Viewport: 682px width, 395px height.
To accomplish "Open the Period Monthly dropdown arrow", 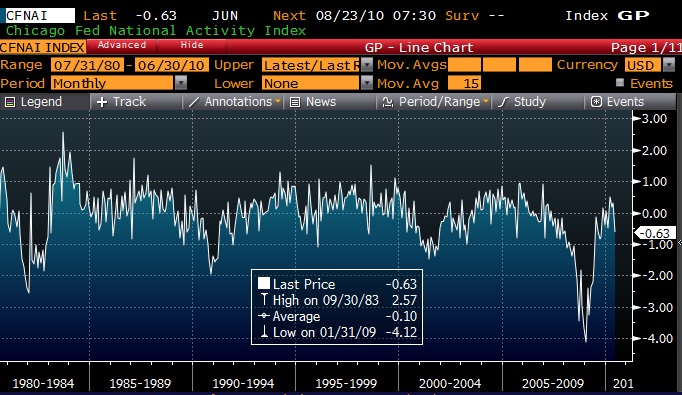I will coord(181,83).
